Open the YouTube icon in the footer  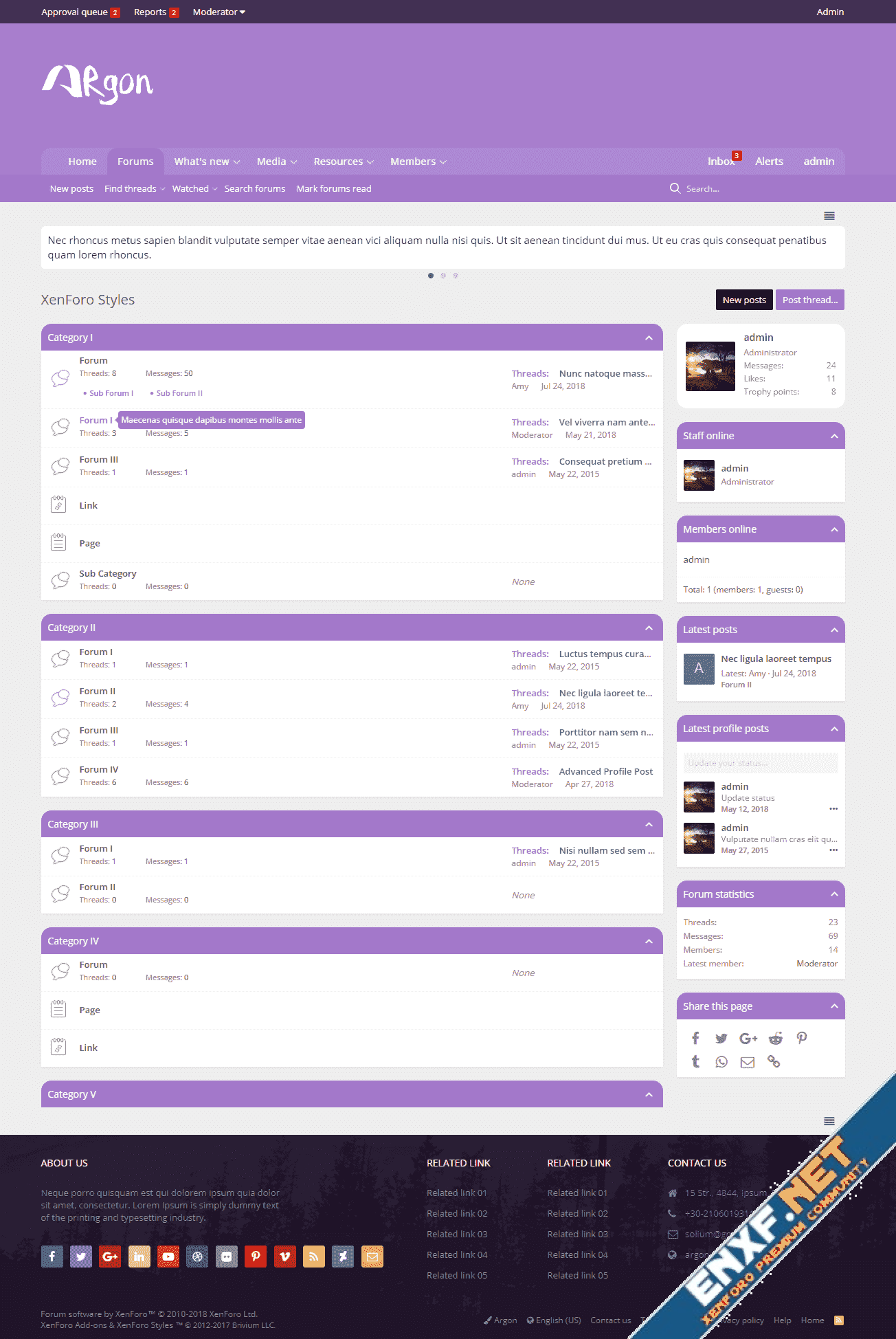pos(168,1257)
